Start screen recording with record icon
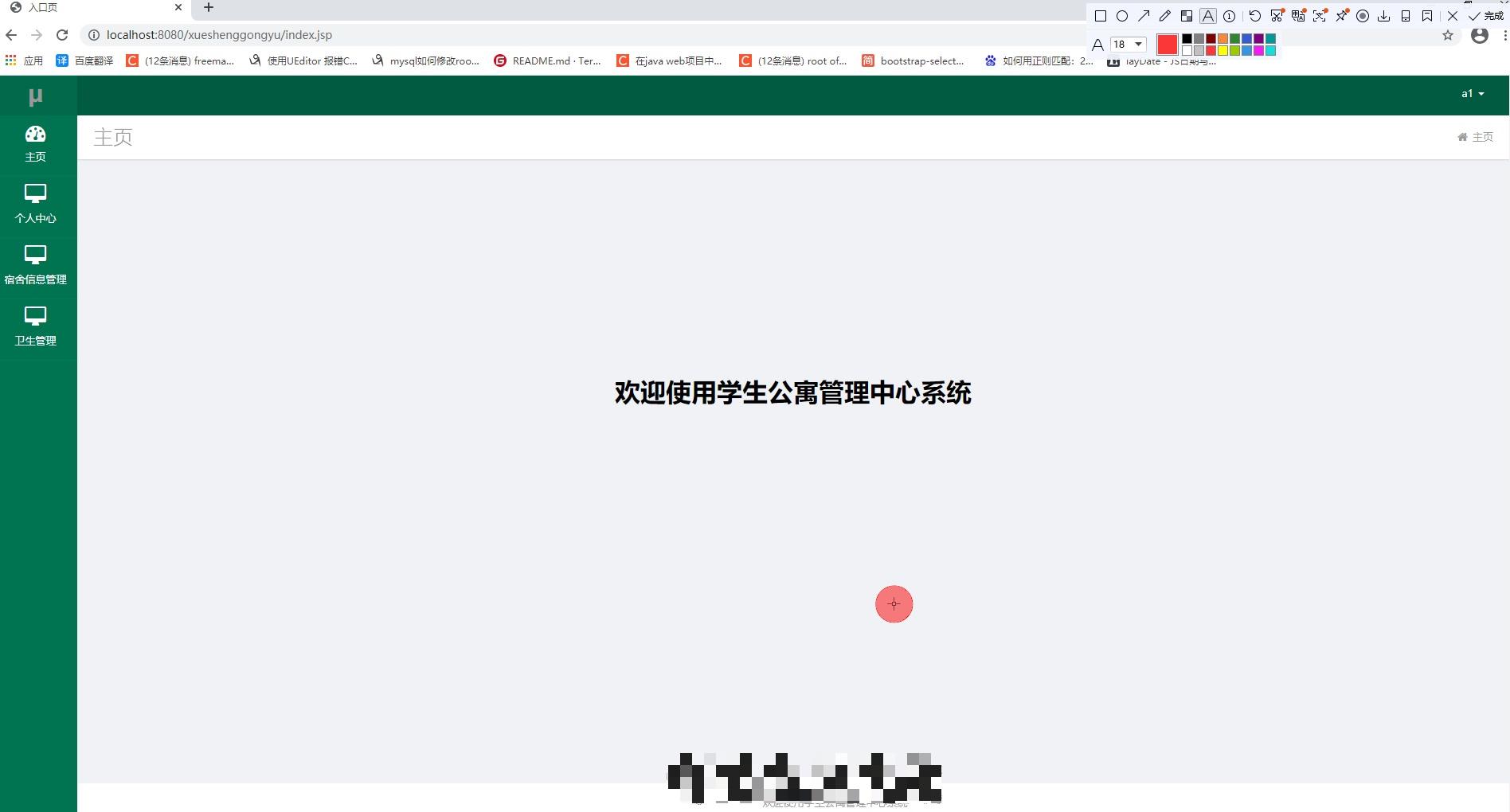 pos(1363,16)
